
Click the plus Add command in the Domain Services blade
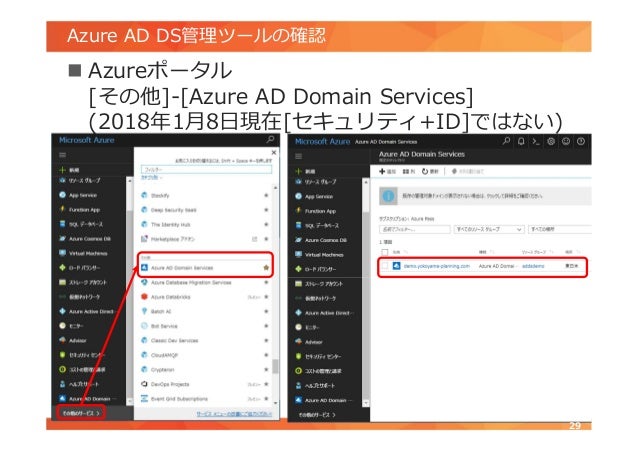[x=387, y=171]
